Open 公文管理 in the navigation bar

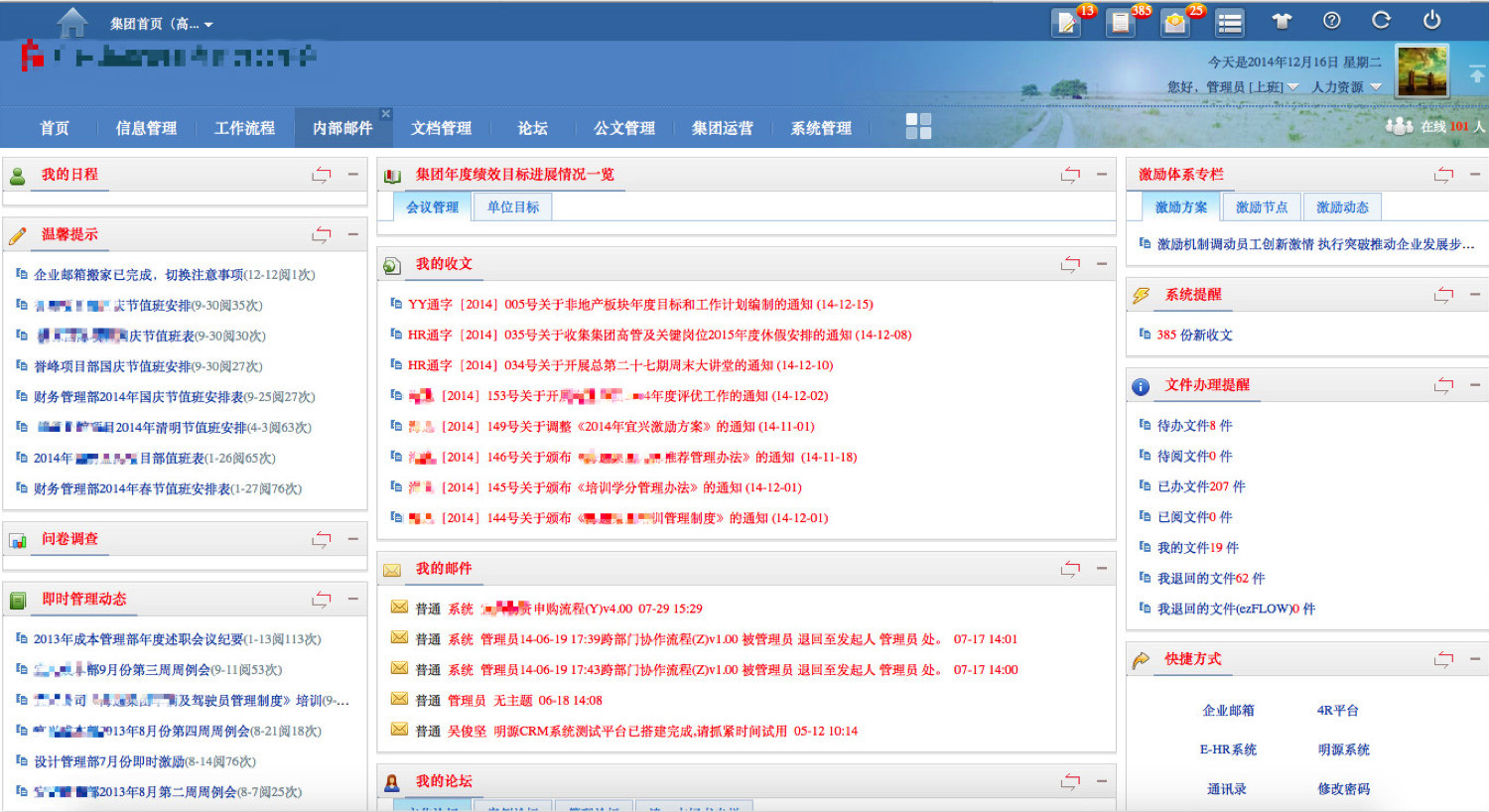click(624, 128)
